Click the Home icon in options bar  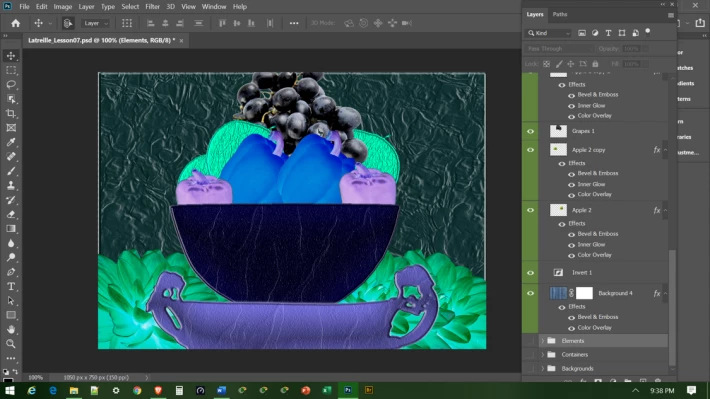(15, 23)
